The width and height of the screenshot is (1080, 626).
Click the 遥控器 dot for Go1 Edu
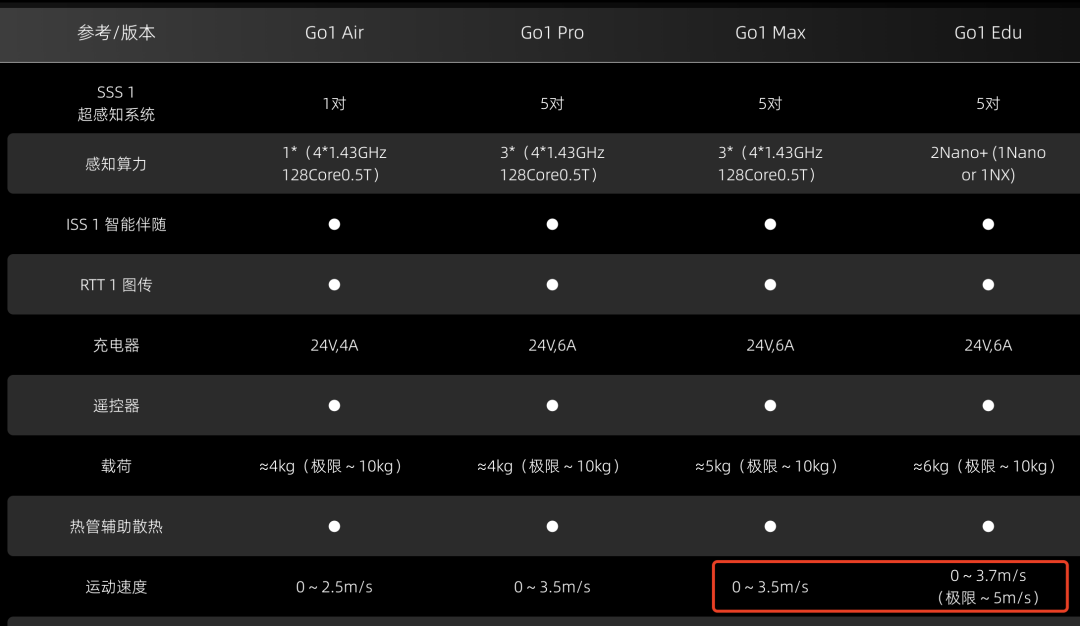(988, 406)
